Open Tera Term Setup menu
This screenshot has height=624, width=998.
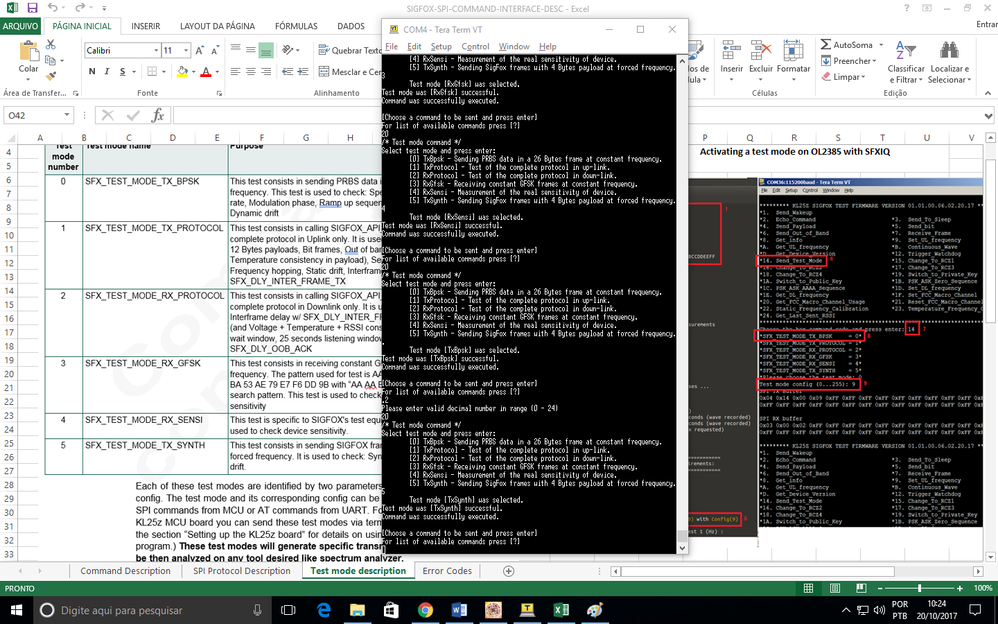coord(441,46)
